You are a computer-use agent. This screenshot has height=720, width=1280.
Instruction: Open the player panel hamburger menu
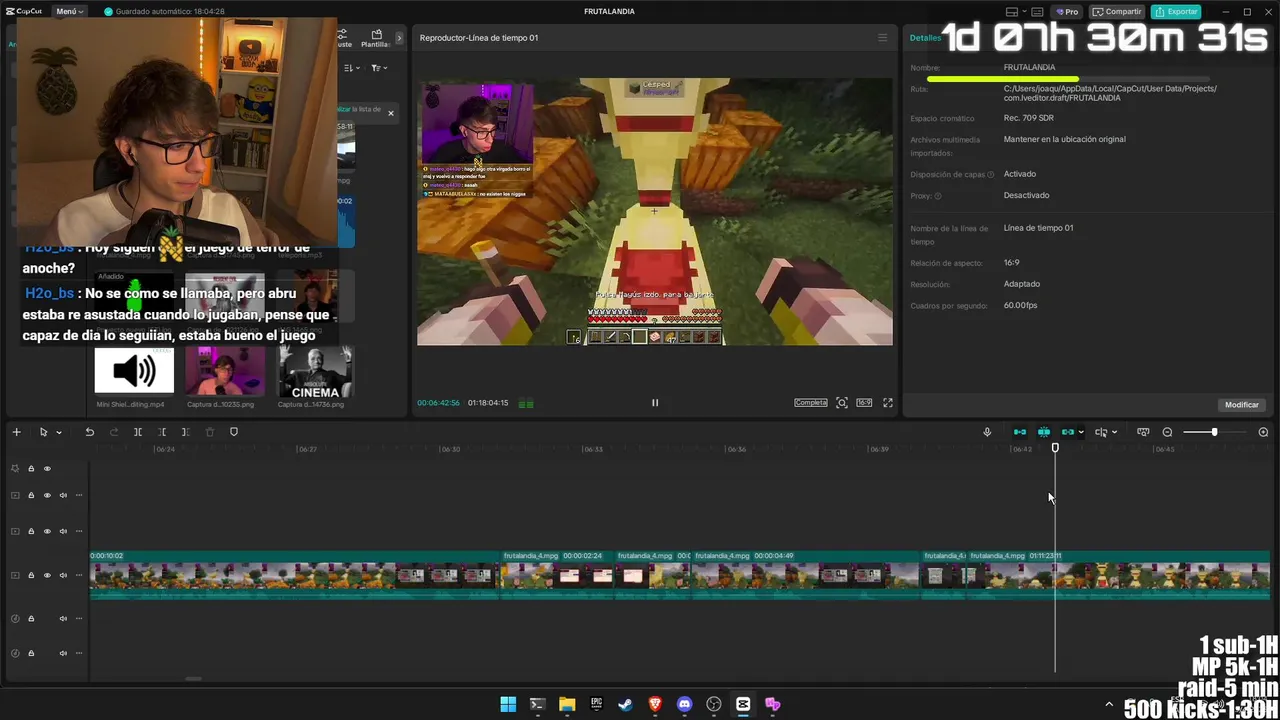tap(882, 38)
